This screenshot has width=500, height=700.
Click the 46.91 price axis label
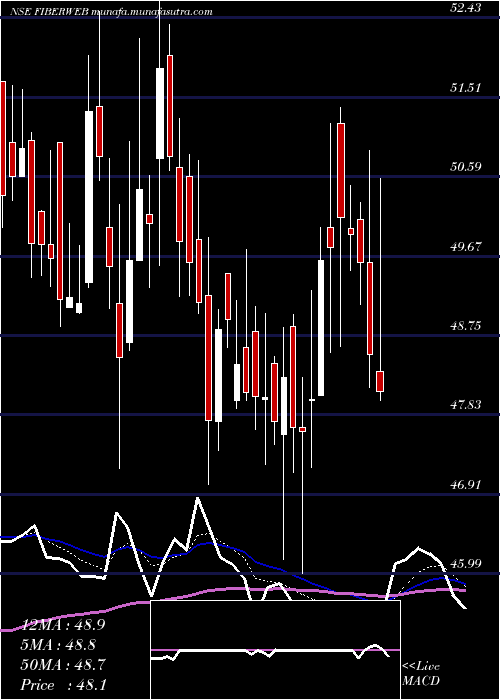coord(466,484)
